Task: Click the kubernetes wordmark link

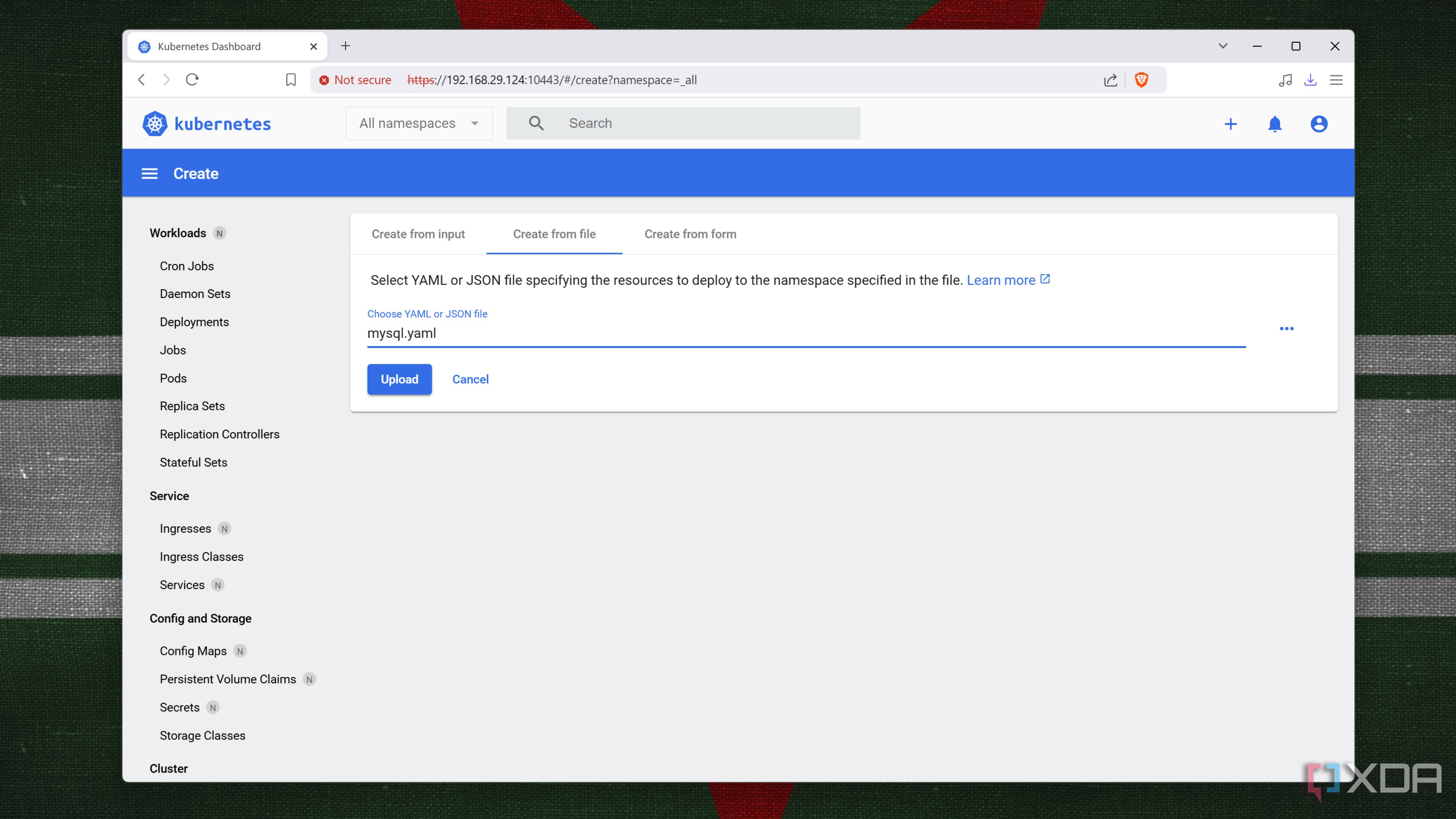Action: click(x=223, y=124)
